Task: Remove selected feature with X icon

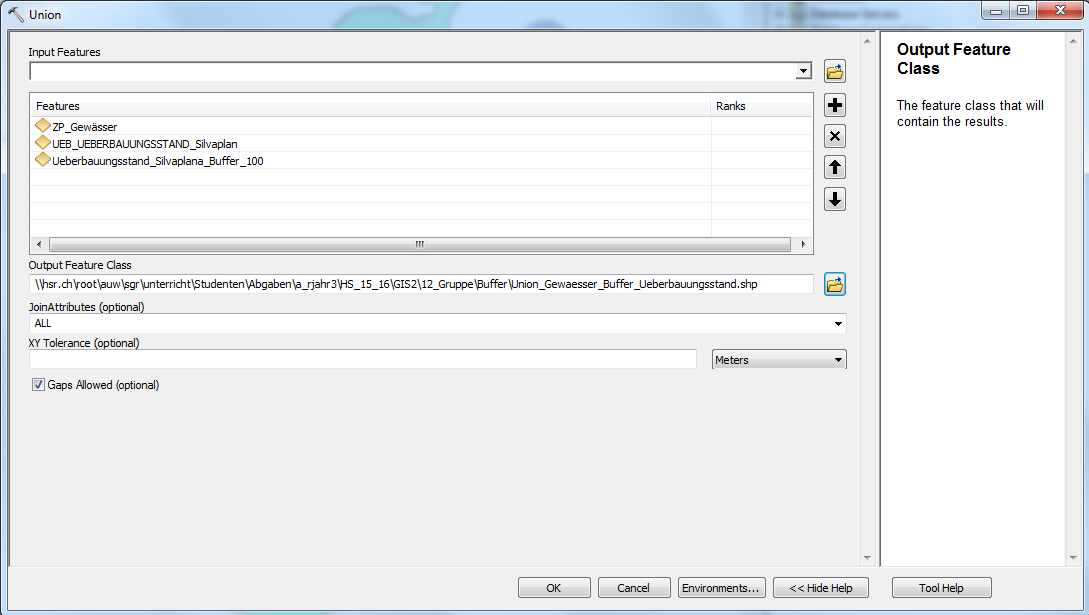Action: [x=835, y=136]
